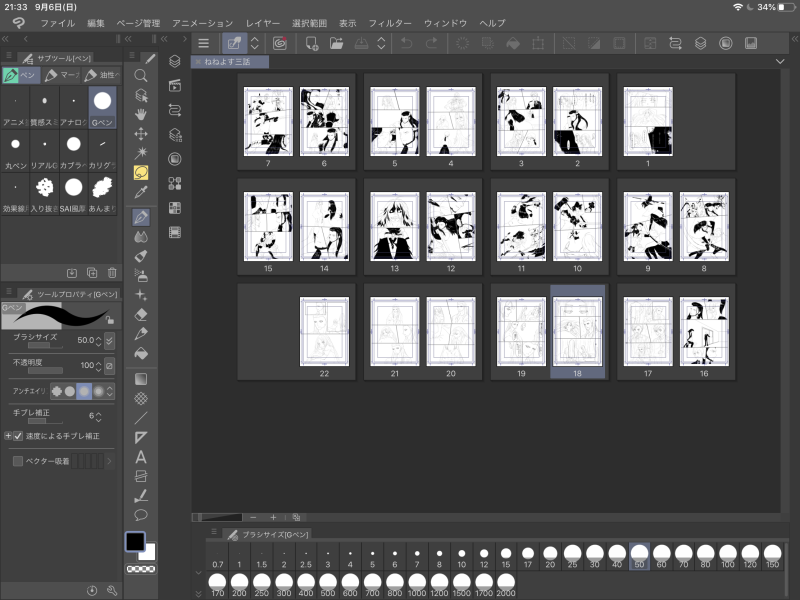The width and height of the screenshot is (800, 600).
Task: Select the black main color swatch
Action: click(x=134, y=541)
